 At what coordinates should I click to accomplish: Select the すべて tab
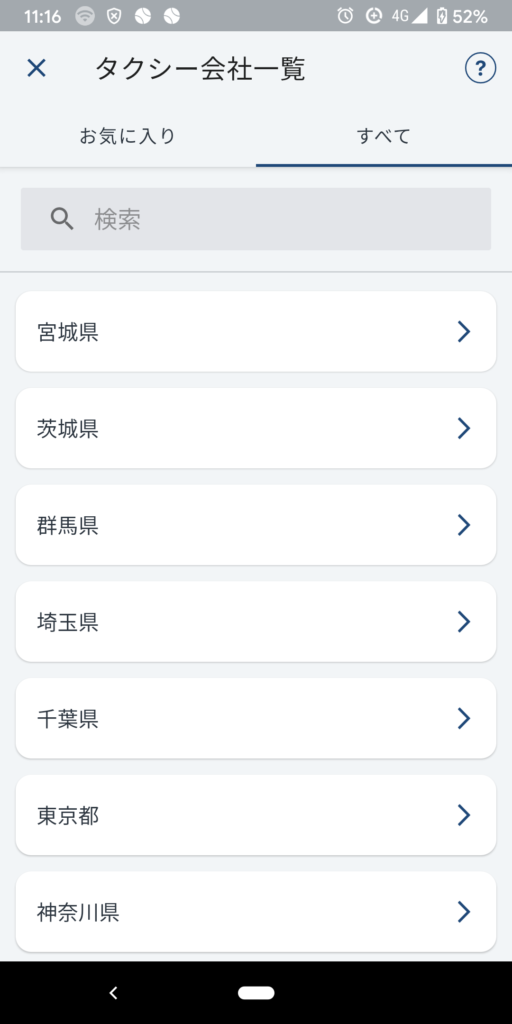click(x=384, y=136)
